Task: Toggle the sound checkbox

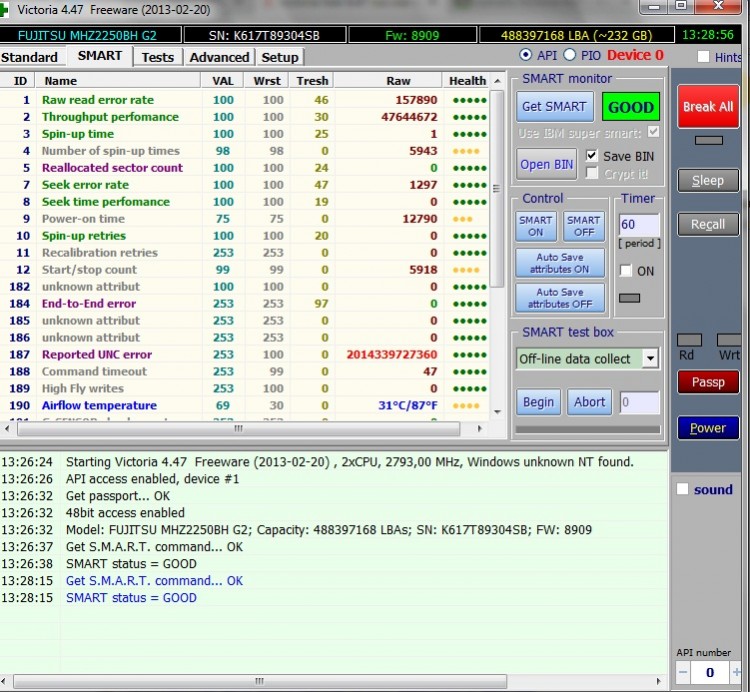Action: tap(682, 489)
